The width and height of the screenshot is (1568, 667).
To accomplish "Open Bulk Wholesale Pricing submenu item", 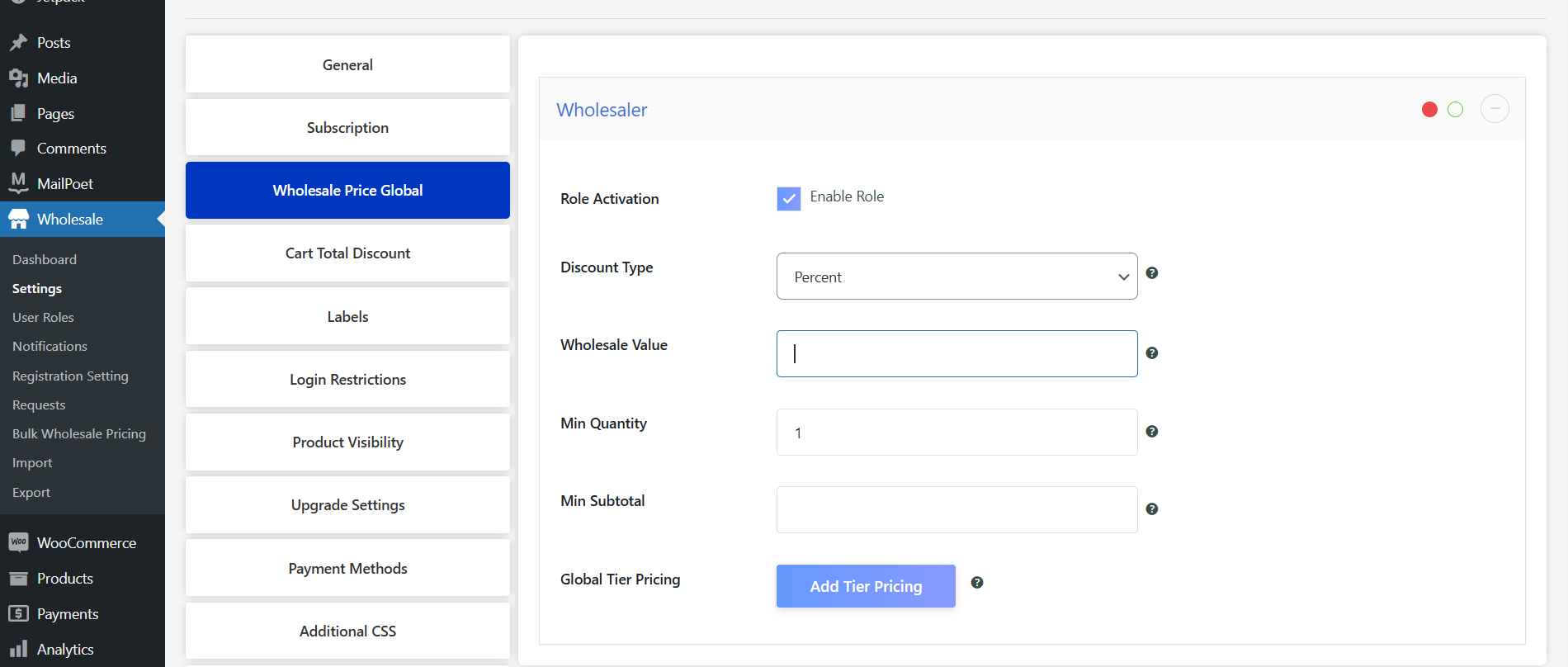I will coord(79,433).
